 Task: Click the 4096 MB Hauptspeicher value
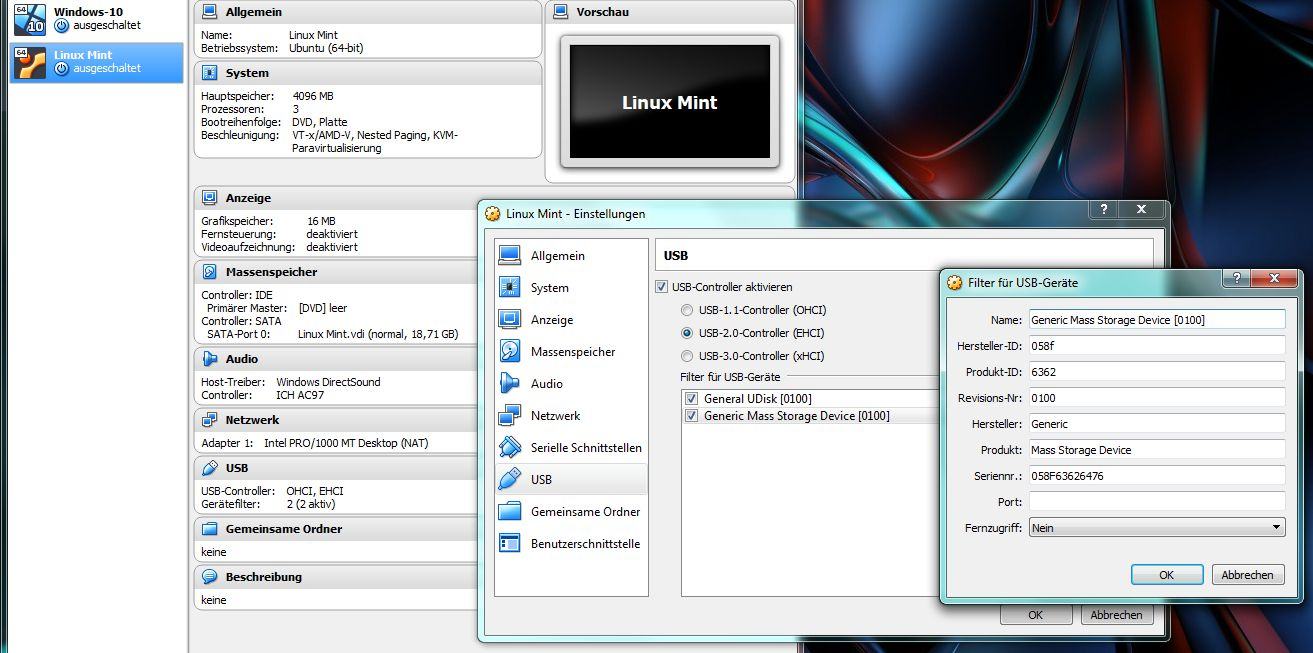pyautogui.click(x=312, y=96)
